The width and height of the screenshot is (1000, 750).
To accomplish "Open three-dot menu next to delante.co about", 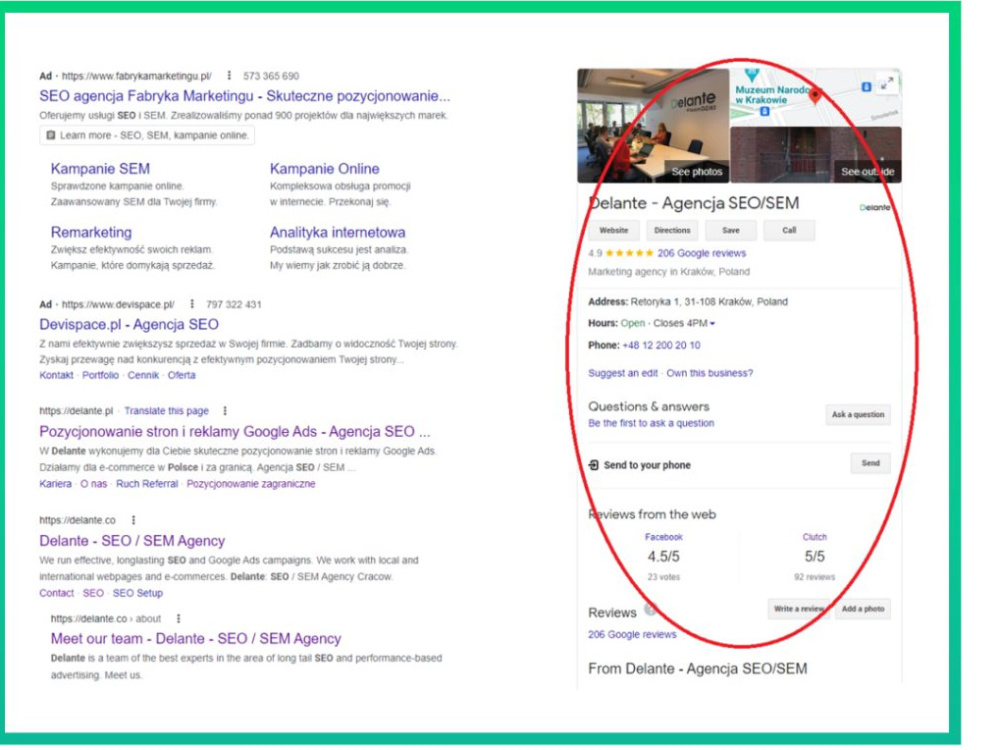I will [x=179, y=619].
